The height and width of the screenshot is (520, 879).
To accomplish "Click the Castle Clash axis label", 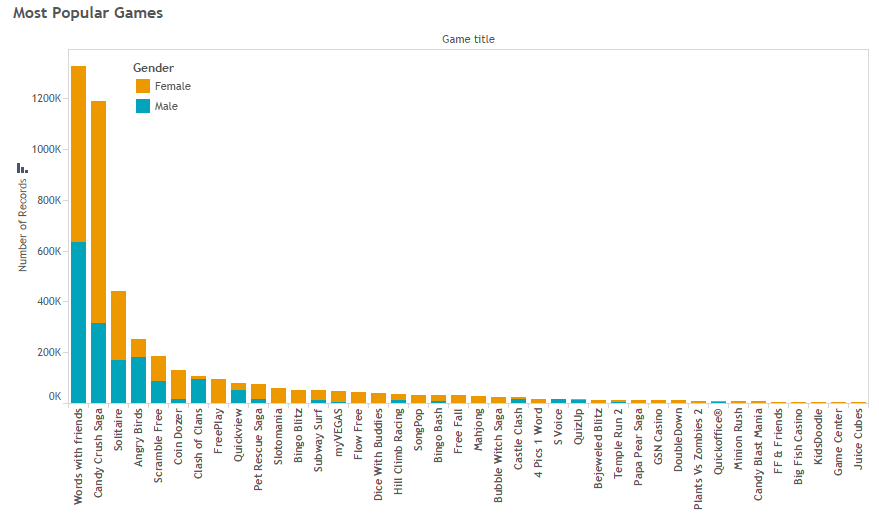I will (x=518, y=439).
